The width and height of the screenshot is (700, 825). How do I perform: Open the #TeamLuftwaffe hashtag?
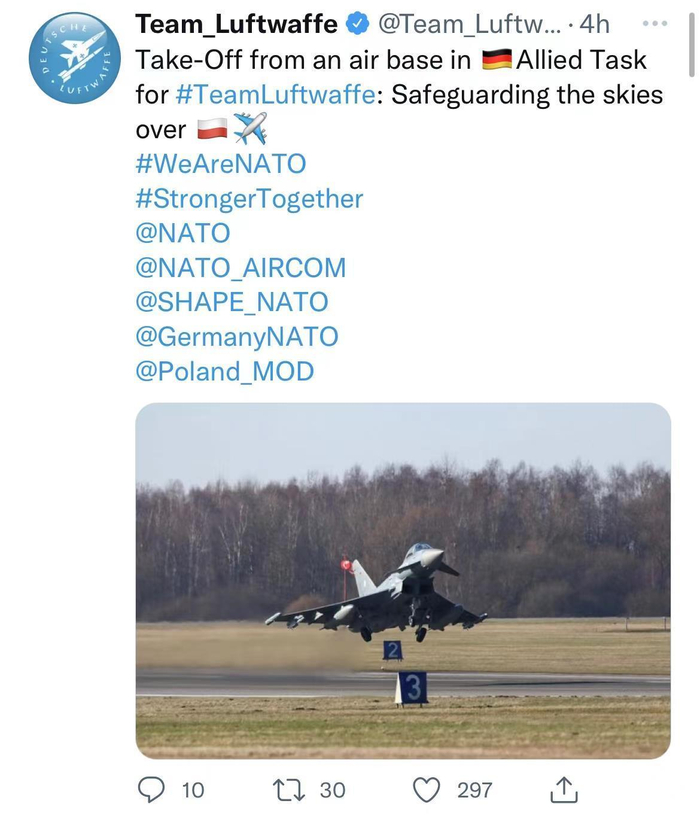pos(276,95)
